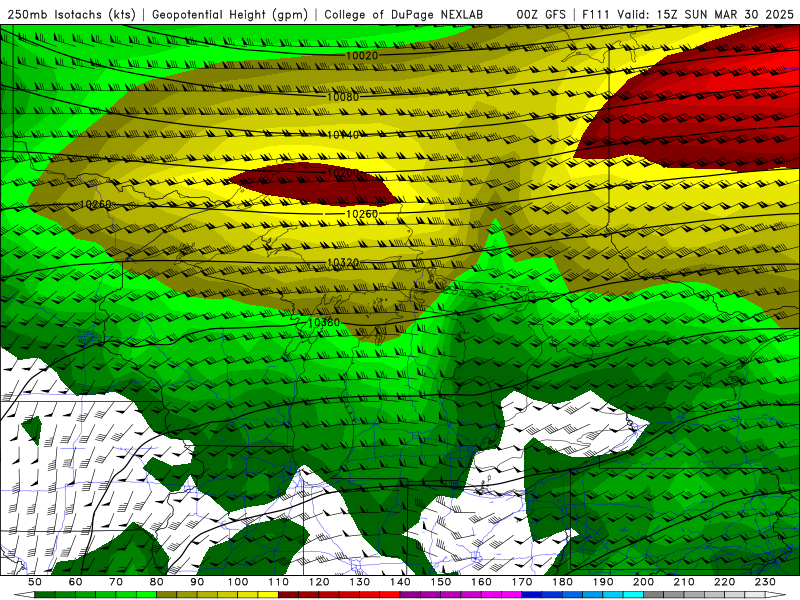Click the 10200 contour label in the maroon core

(x=342, y=173)
